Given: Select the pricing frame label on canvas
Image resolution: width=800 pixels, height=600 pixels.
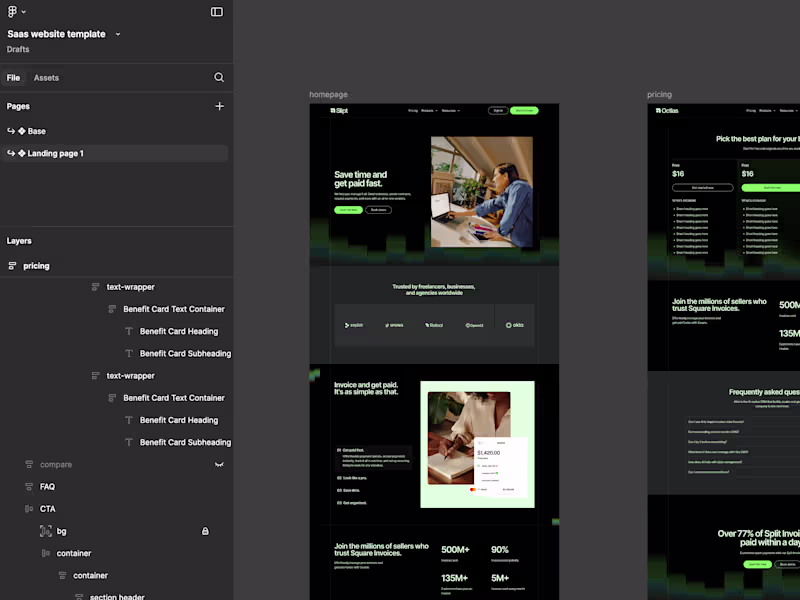Looking at the screenshot, I should coord(659,95).
